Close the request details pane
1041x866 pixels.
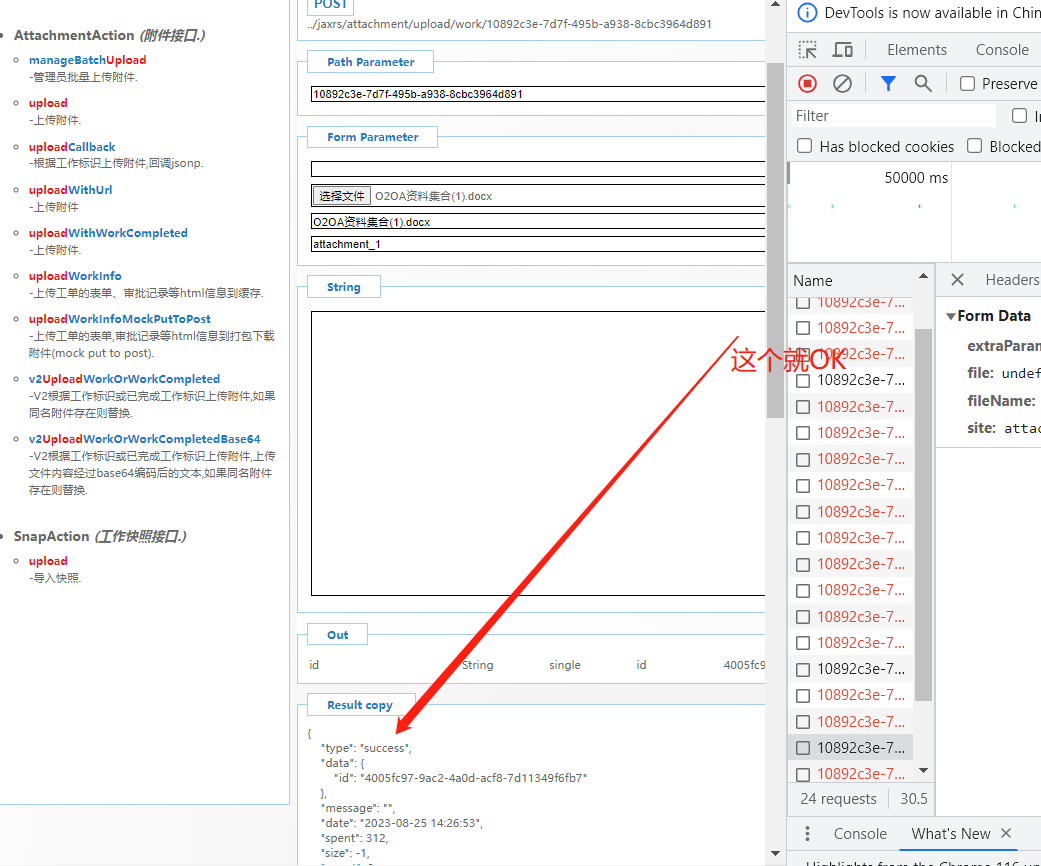coord(957,280)
